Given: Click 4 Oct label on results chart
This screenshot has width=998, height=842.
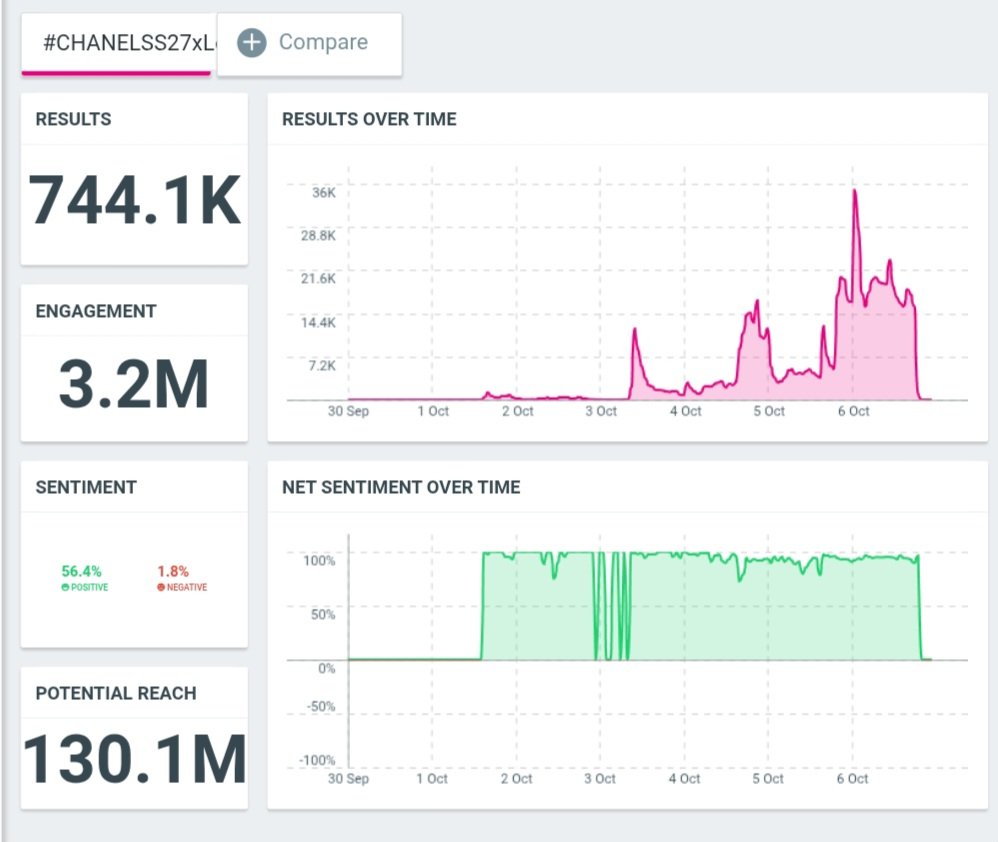Looking at the screenshot, I should coord(685,411).
